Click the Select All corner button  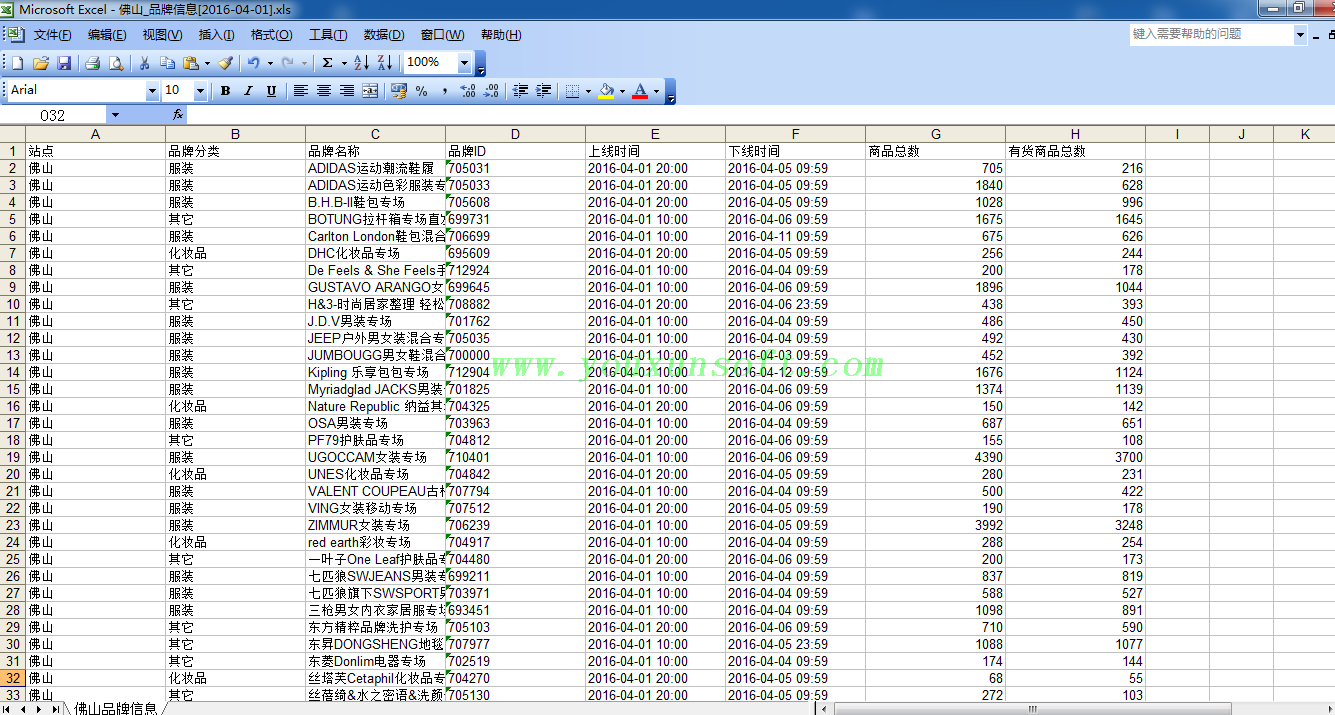tap(13, 134)
